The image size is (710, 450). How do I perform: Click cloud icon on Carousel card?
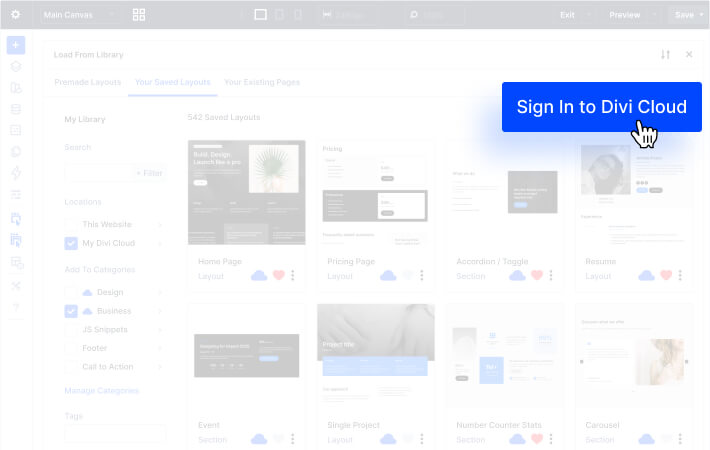tap(646, 439)
